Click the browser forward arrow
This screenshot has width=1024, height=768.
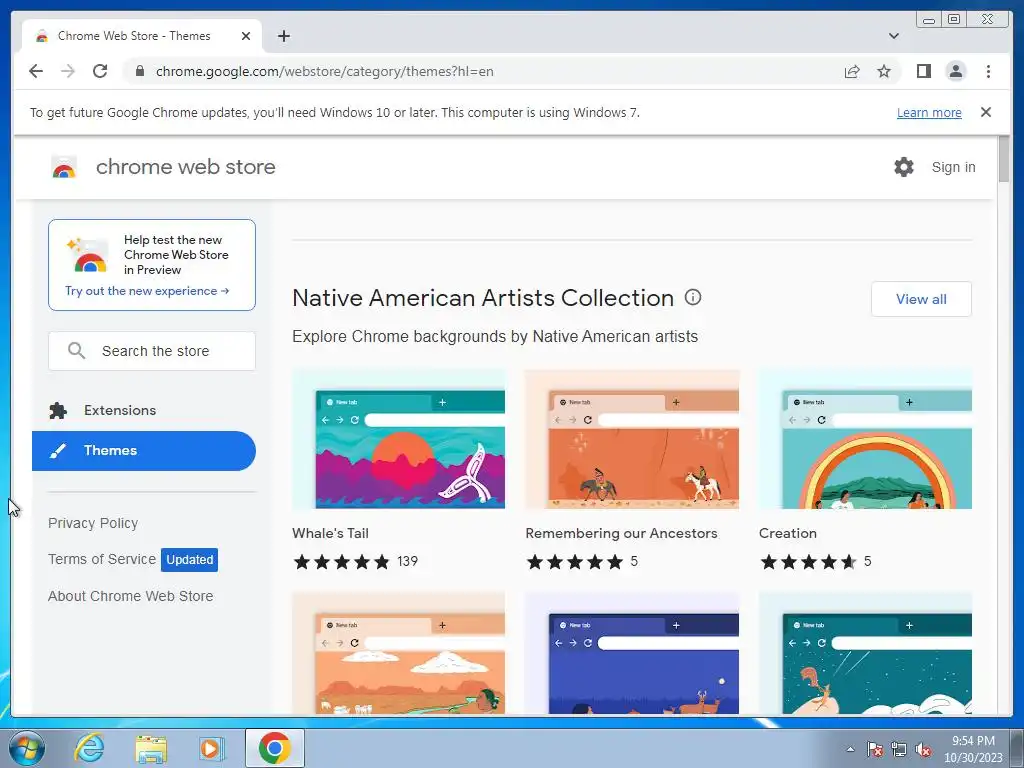coord(68,71)
